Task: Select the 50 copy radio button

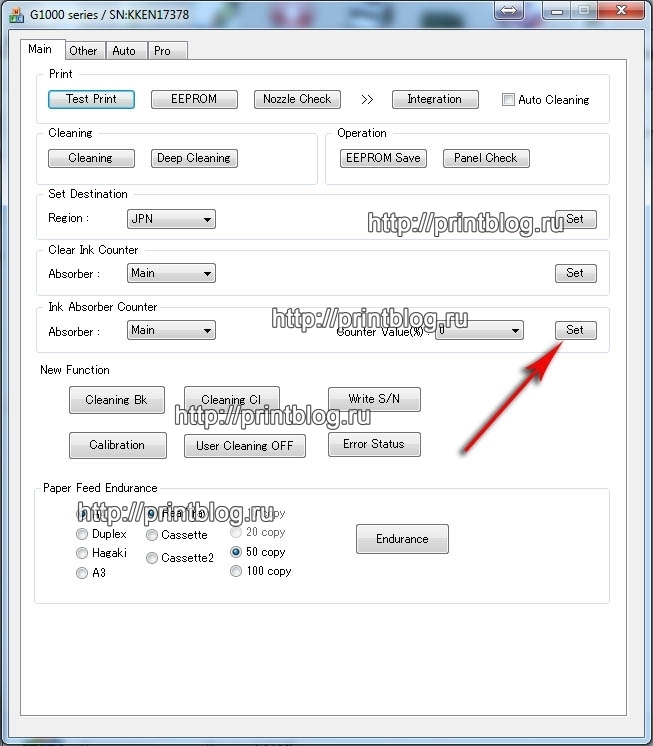Action: point(236,552)
